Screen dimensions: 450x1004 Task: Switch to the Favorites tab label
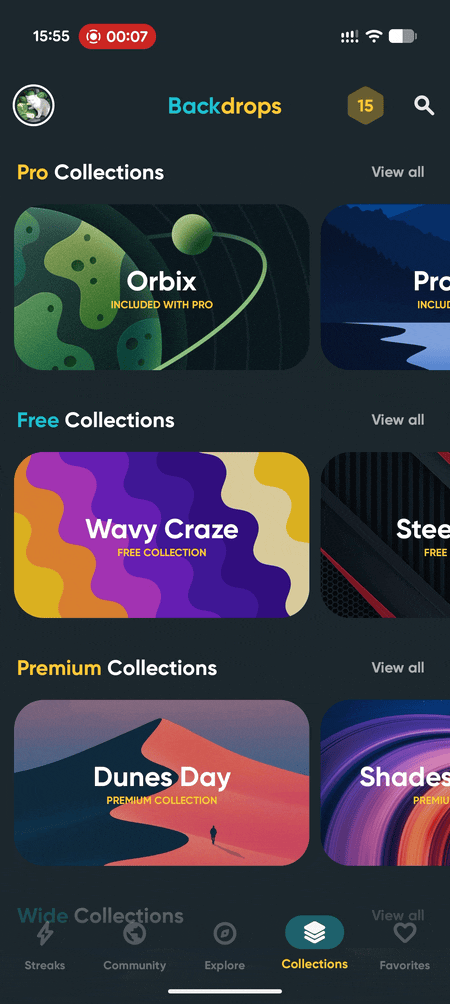click(405, 965)
